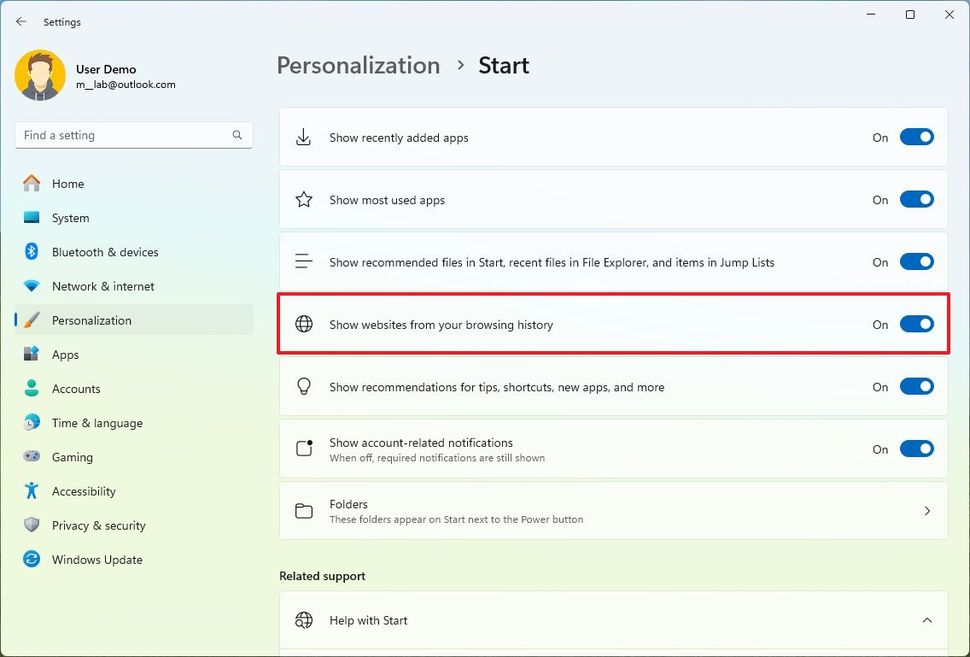Toggle Show account-related notifications off
970x657 pixels.
click(917, 449)
